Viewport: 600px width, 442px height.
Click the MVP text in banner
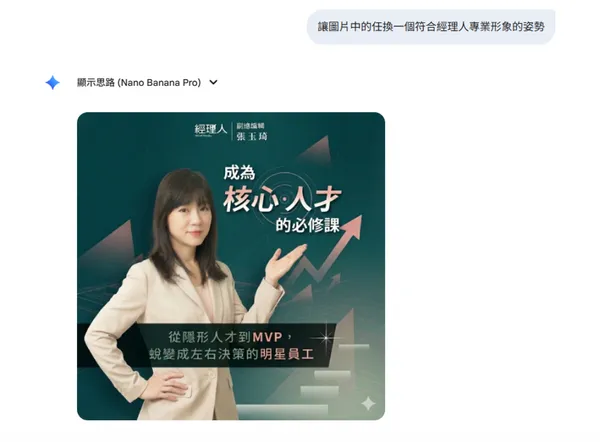(x=267, y=337)
